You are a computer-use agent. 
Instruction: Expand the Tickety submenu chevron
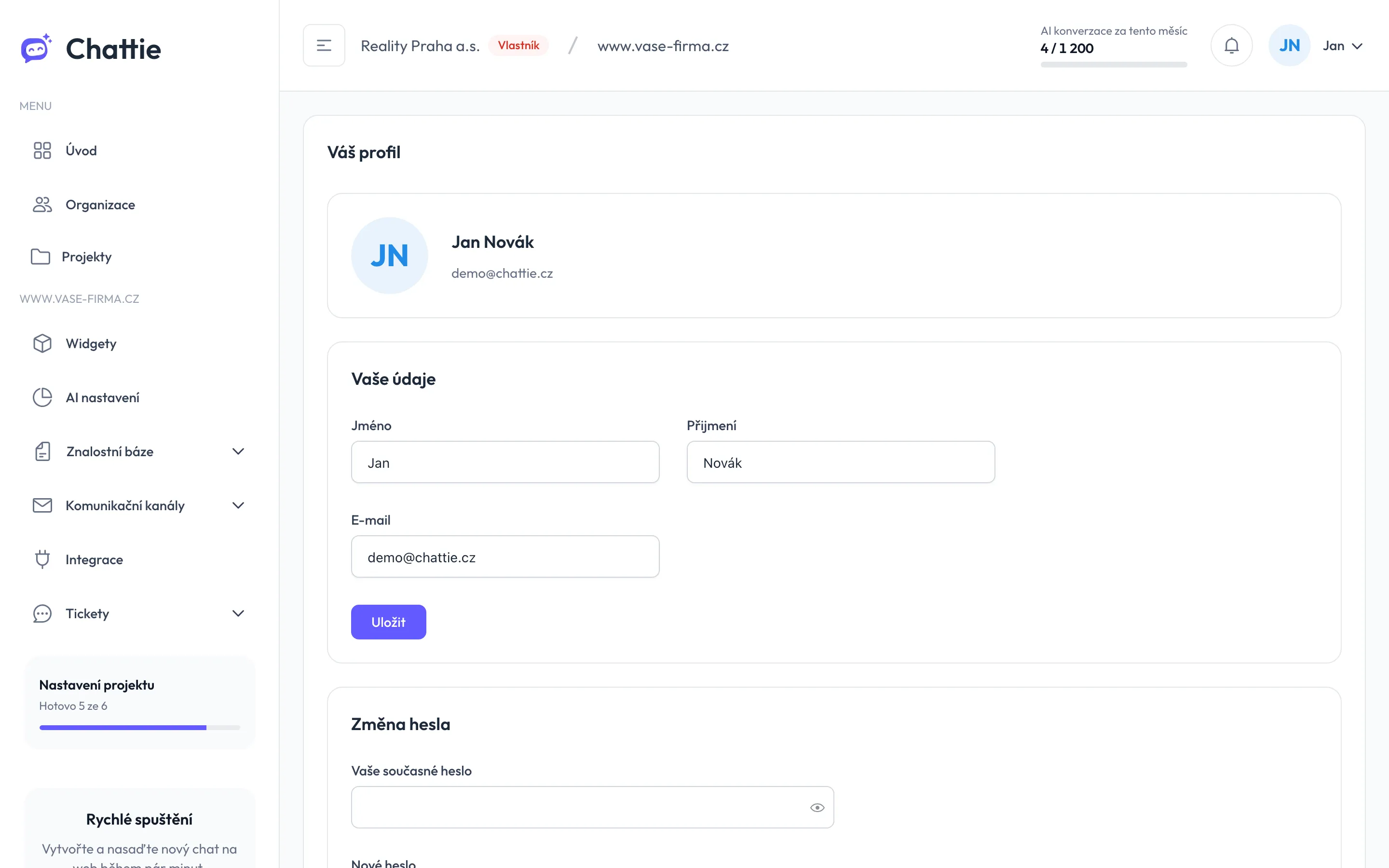[x=238, y=613]
